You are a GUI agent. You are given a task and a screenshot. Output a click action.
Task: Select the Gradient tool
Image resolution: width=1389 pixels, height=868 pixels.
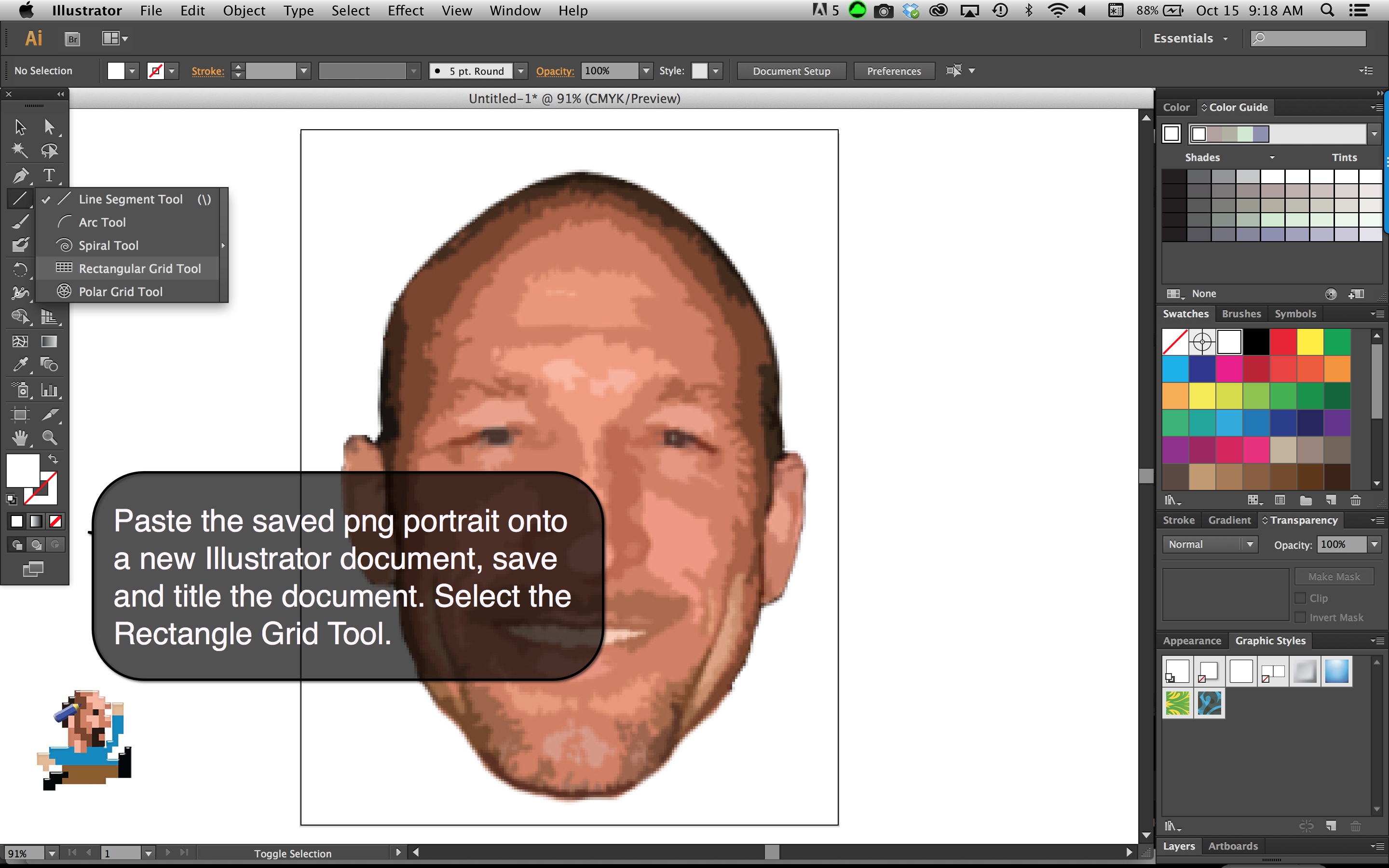tap(49, 341)
